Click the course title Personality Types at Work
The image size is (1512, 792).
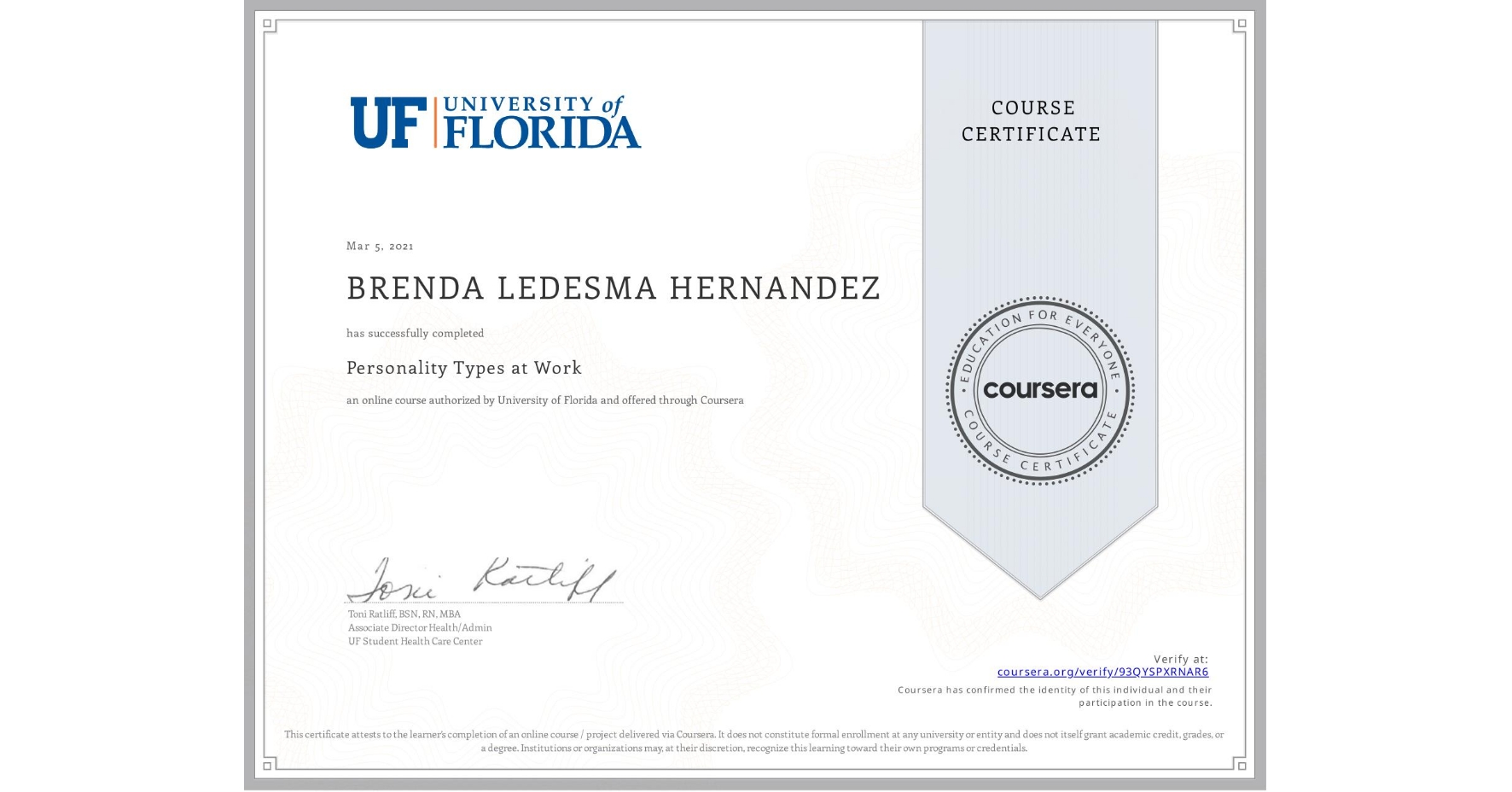463,368
